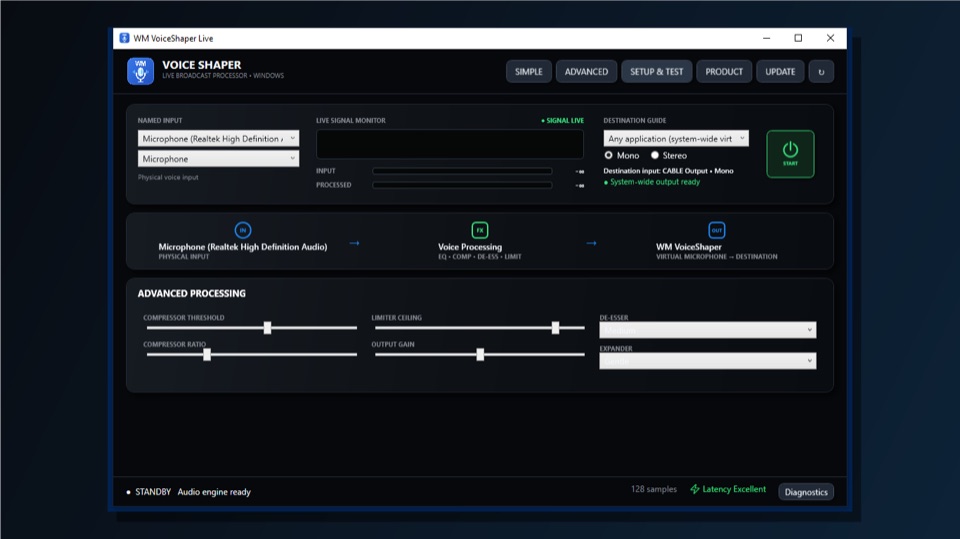Open the Any application destination dropdown

click(x=675, y=138)
